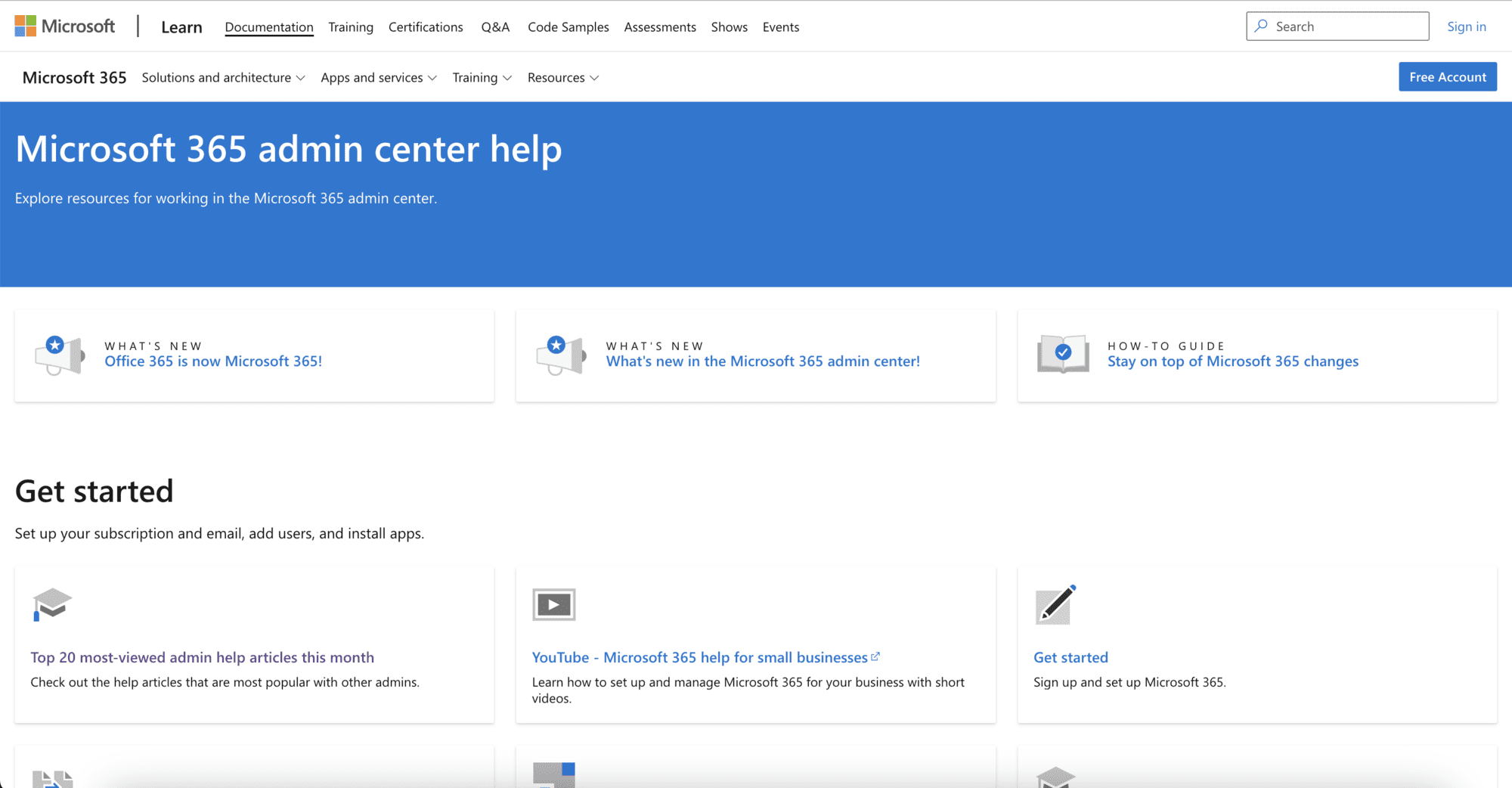Open the Get started card link

click(1070, 657)
